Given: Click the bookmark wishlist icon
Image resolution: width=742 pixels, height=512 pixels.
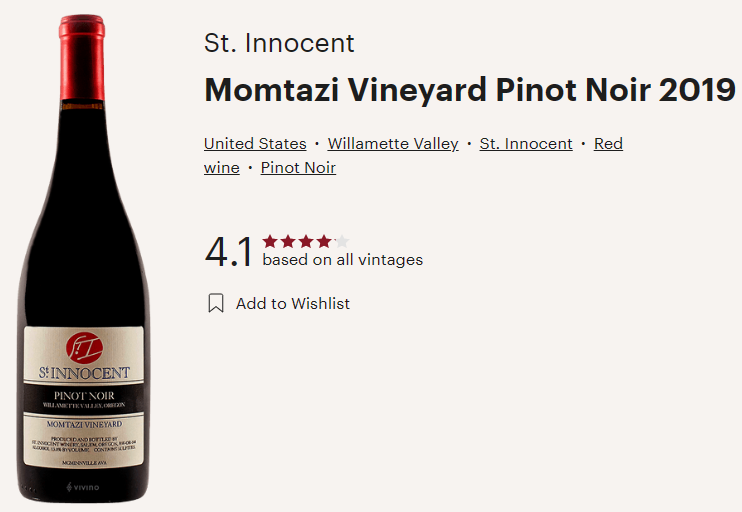Looking at the screenshot, I should (x=216, y=303).
